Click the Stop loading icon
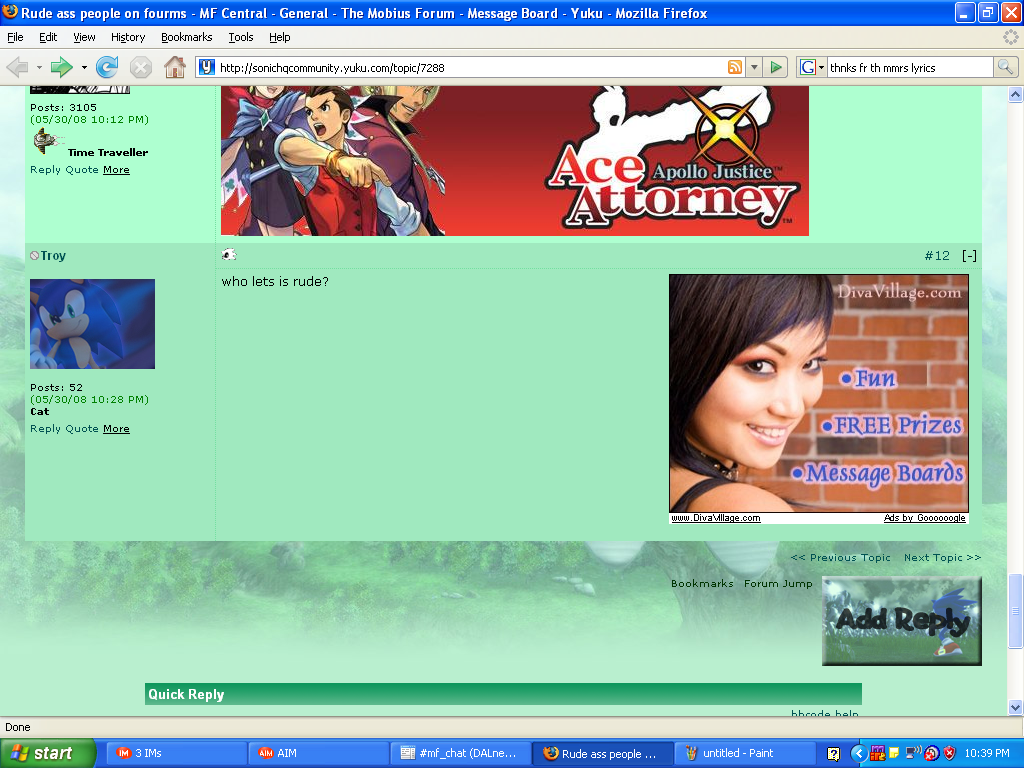1024x768 pixels. coord(141,67)
